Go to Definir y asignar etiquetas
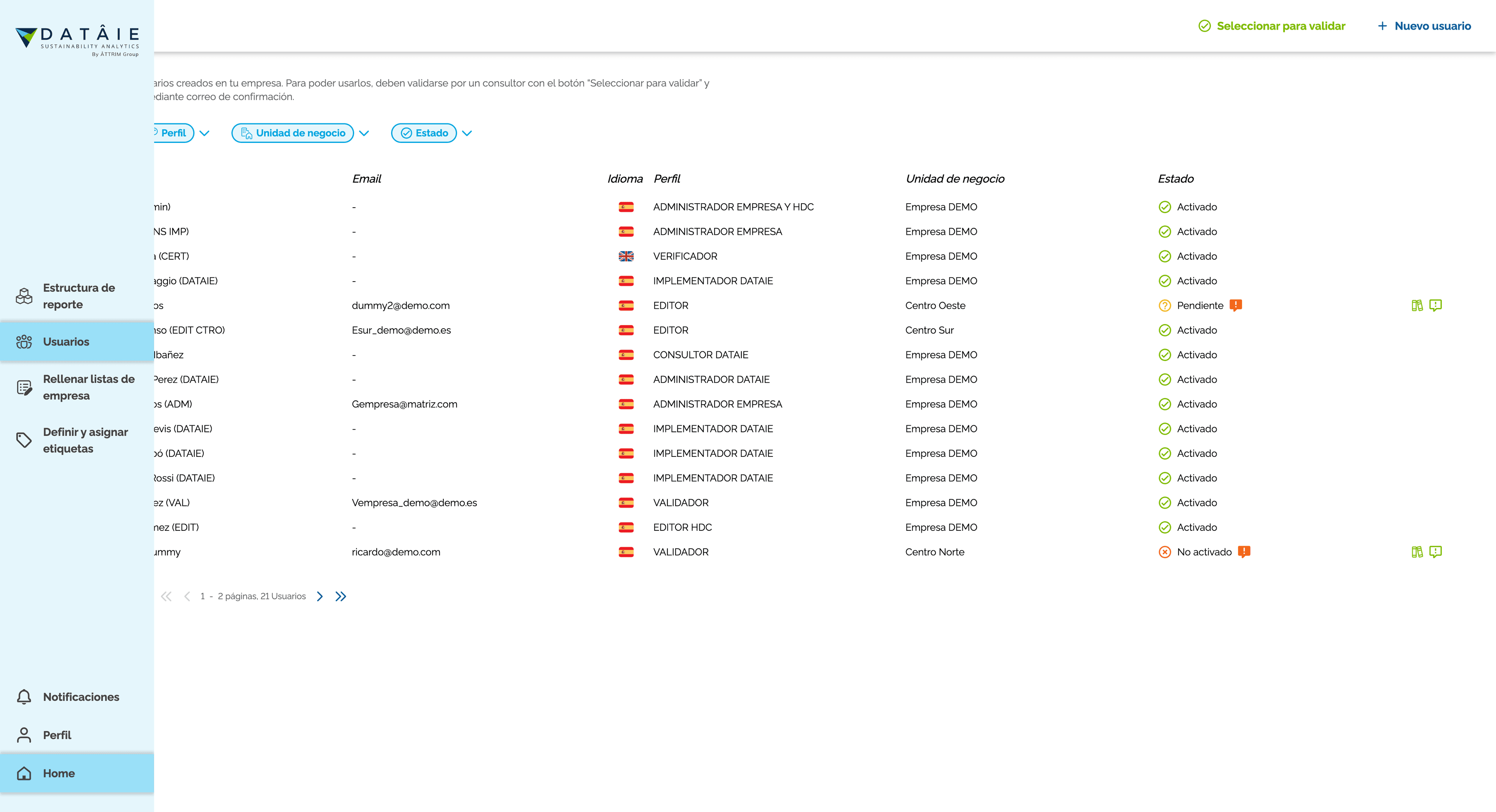 coord(77,440)
